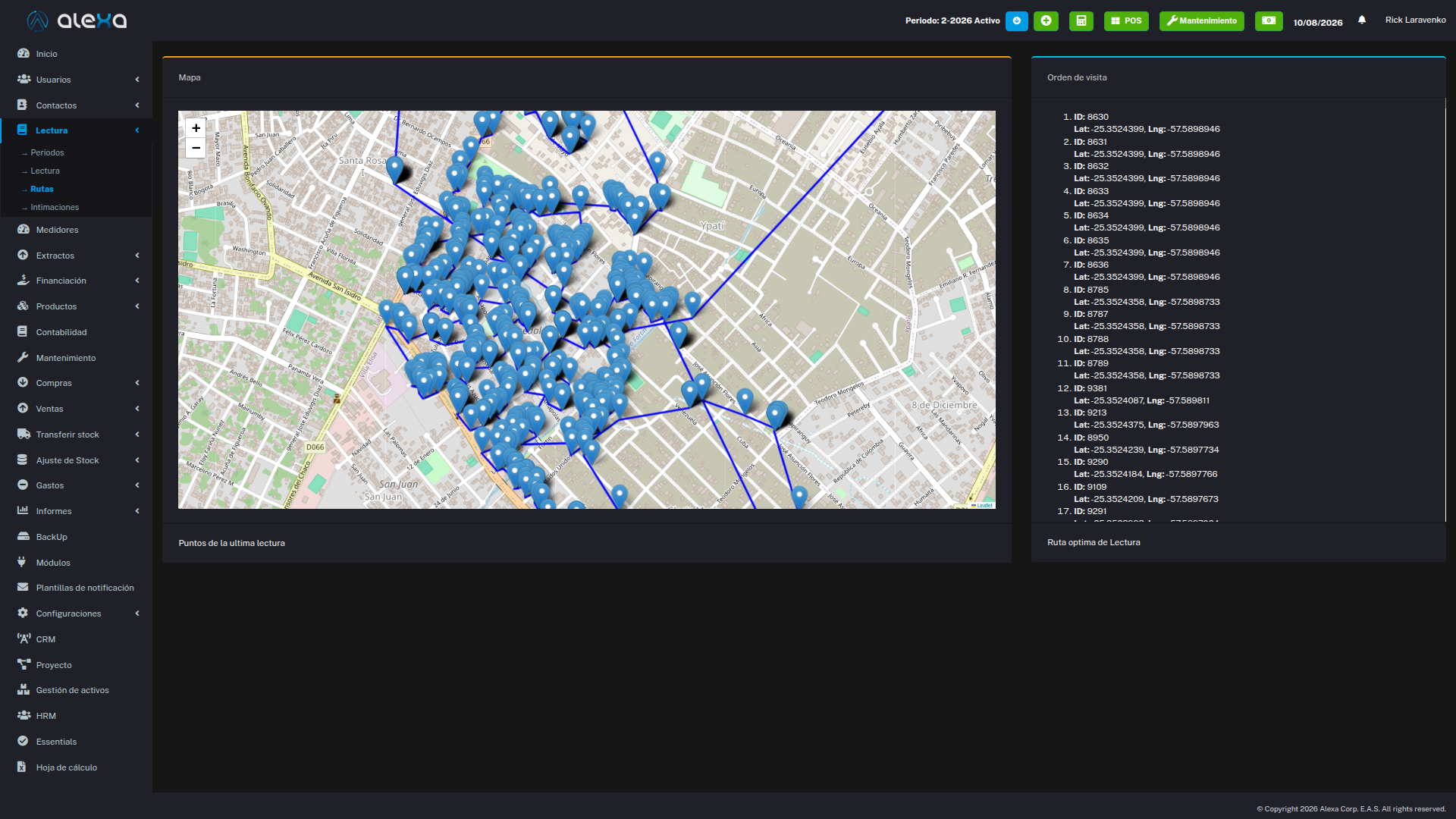Click the CRM broadcast icon
The width and height of the screenshot is (1456, 819).
24,639
